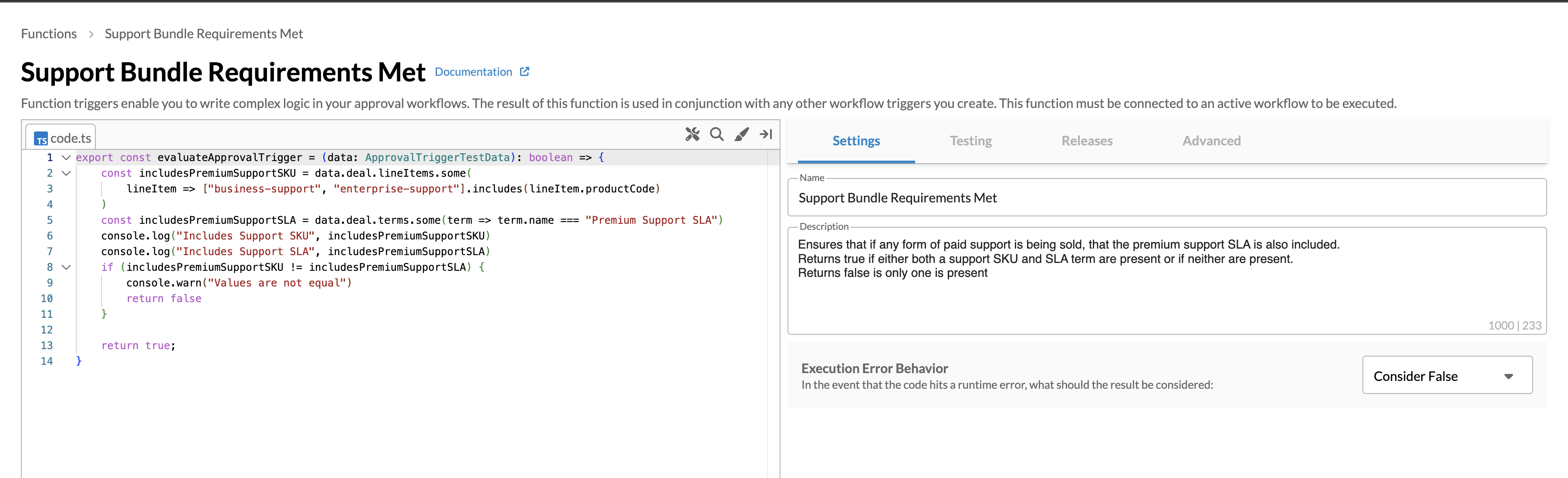Open the Consider False dropdown
This screenshot has width=1568, height=478.
(1447, 375)
